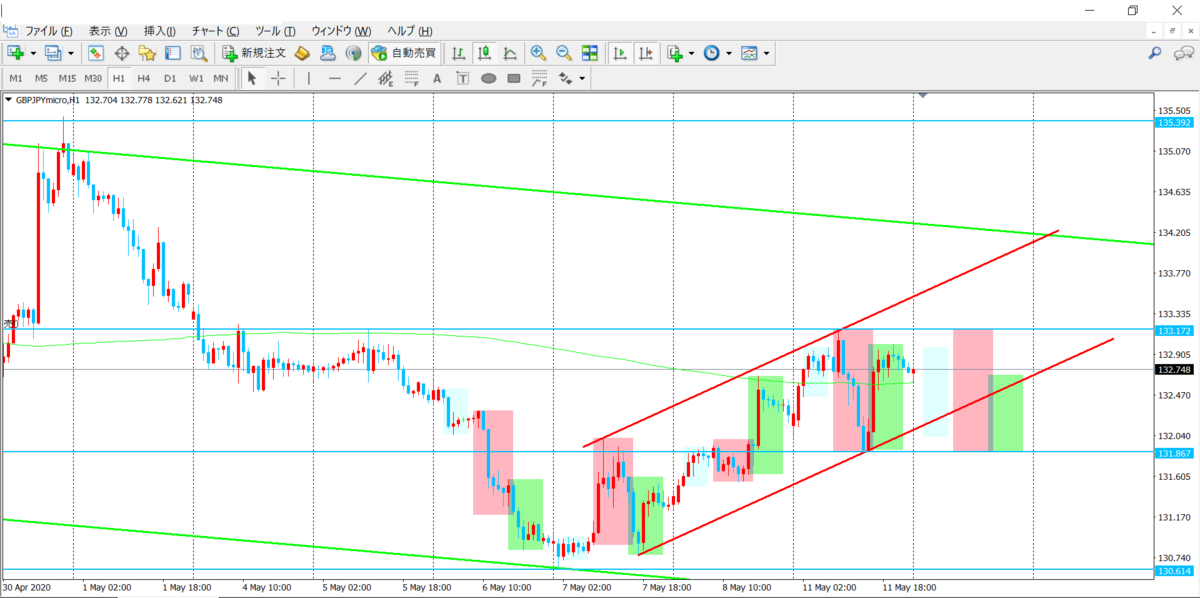Screen dimensions: 1200x598
Task: Select the Crosshair tool
Action: 277,78
